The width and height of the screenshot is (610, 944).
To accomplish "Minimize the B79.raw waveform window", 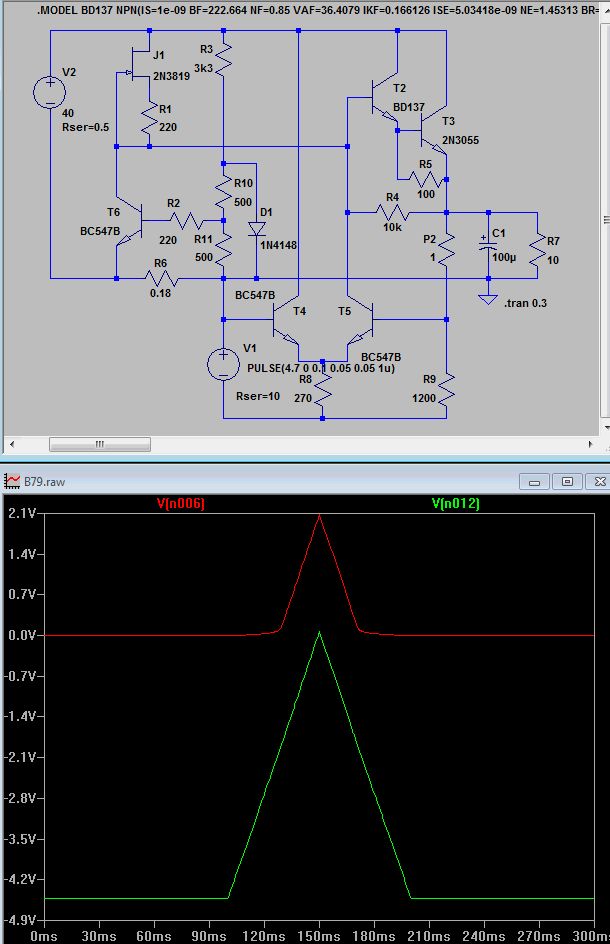I will 535,481.
